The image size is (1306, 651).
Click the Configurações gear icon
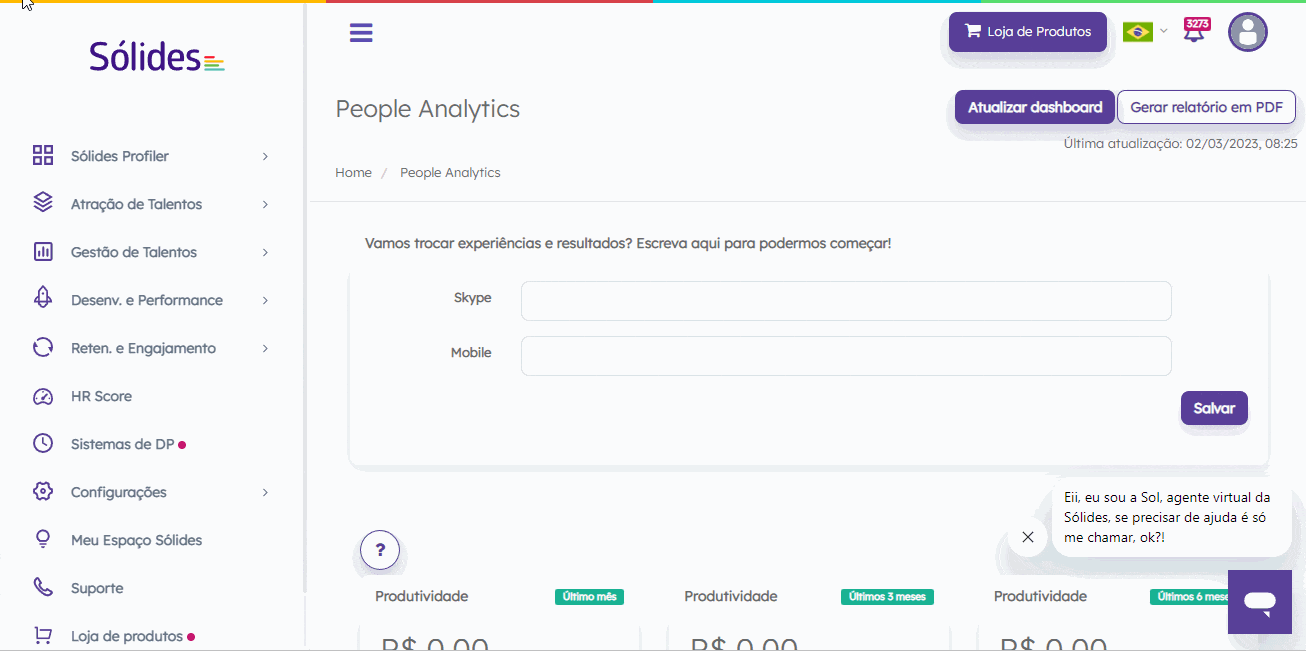tap(43, 491)
